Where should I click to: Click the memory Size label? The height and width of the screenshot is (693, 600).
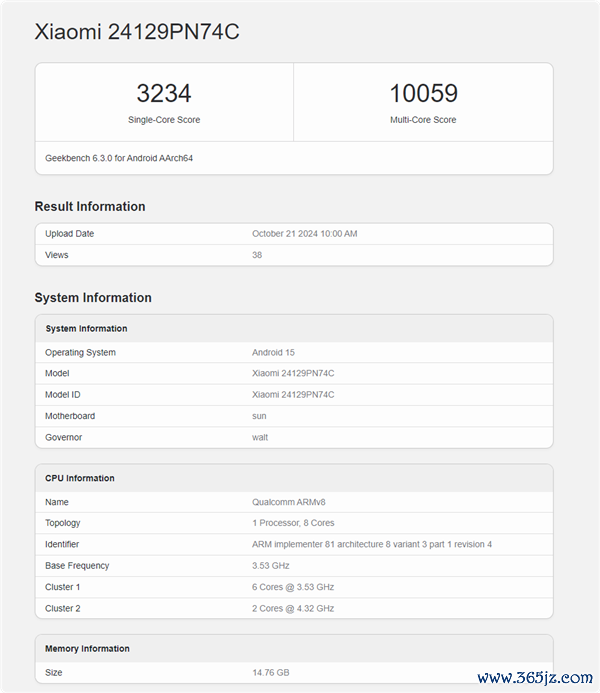(53, 673)
